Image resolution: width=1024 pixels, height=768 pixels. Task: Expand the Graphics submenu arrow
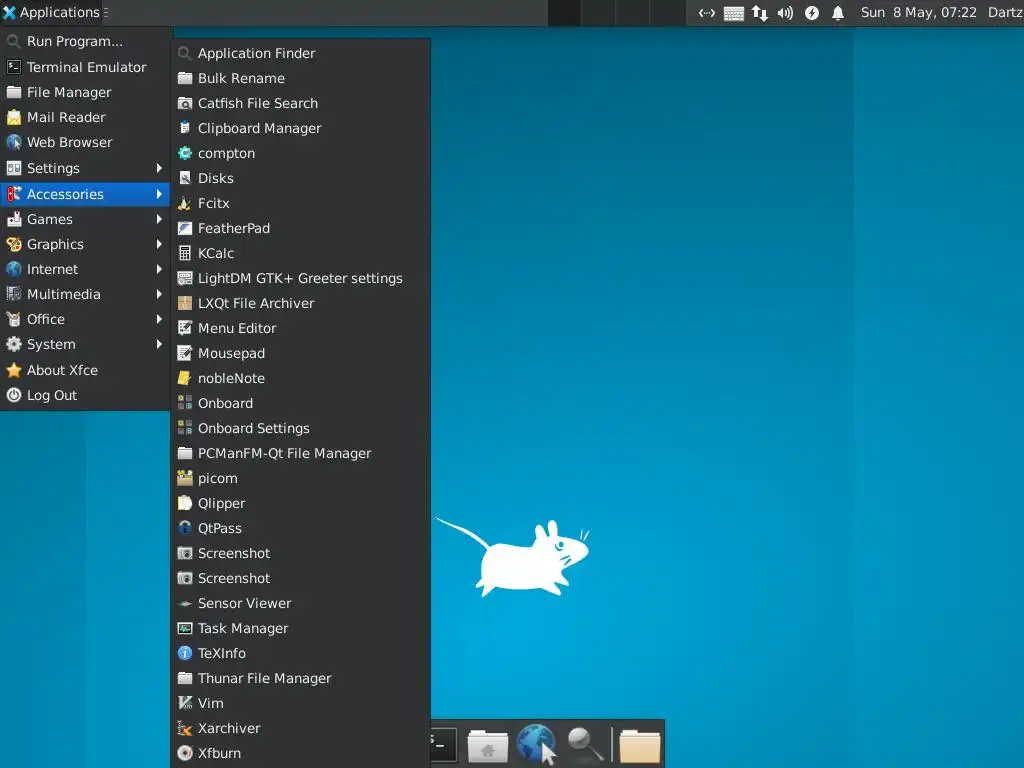pyautogui.click(x=159, y=244)
